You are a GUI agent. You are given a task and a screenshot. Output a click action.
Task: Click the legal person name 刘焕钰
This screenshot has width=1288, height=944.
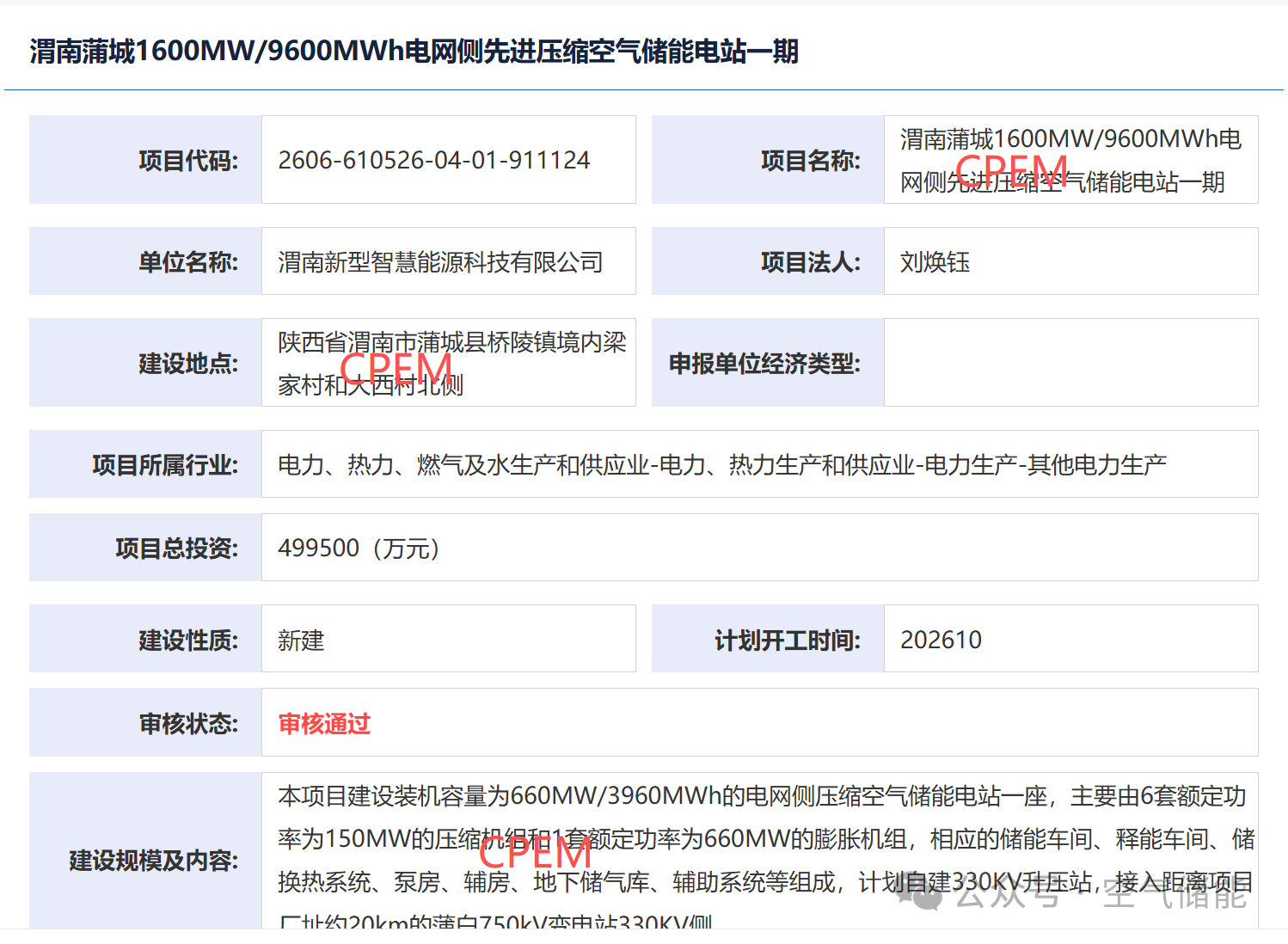tap(935, 261)
